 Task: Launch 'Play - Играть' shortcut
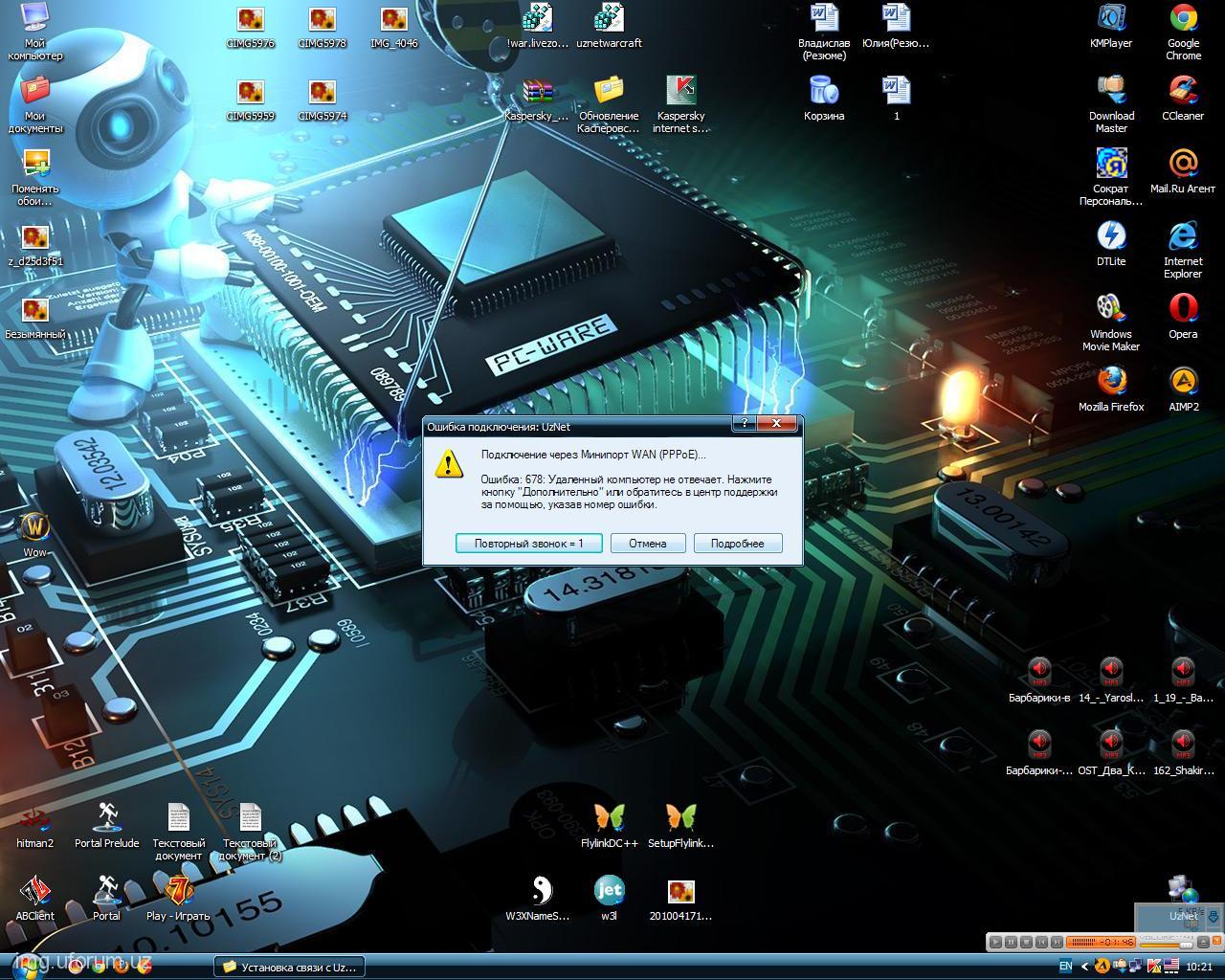tap(178, 900)
